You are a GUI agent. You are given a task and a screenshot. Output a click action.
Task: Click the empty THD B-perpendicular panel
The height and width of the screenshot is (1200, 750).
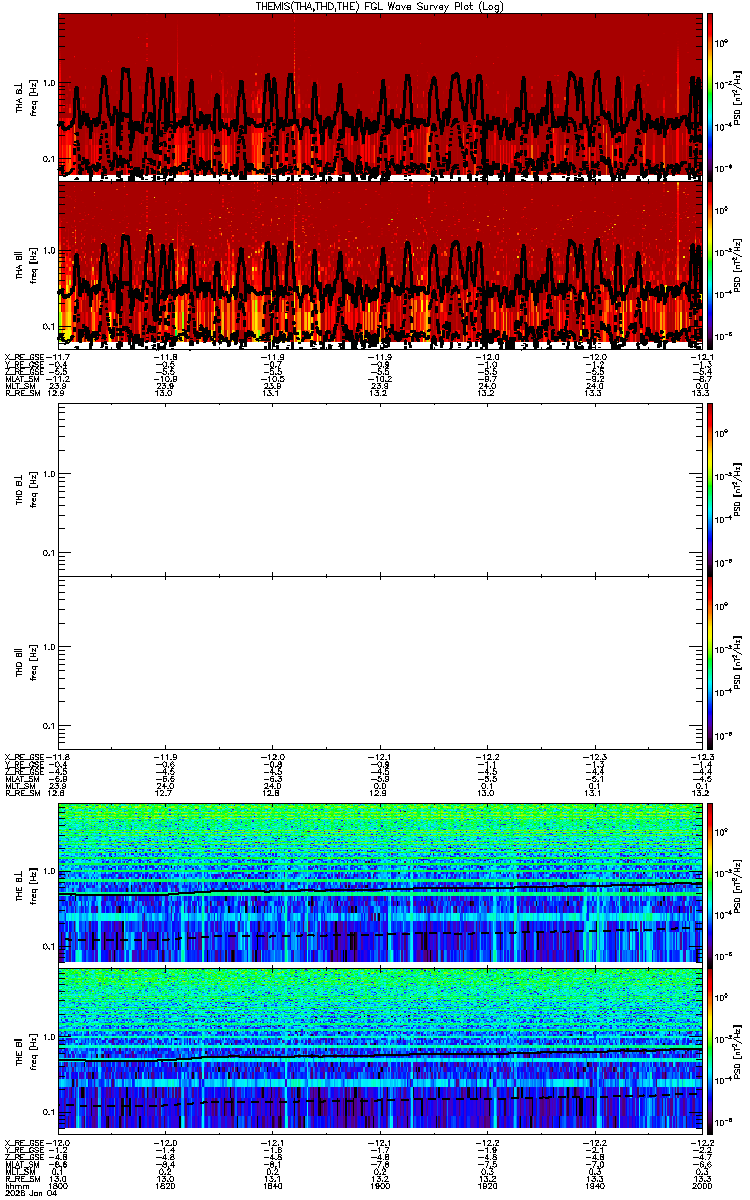380,489
